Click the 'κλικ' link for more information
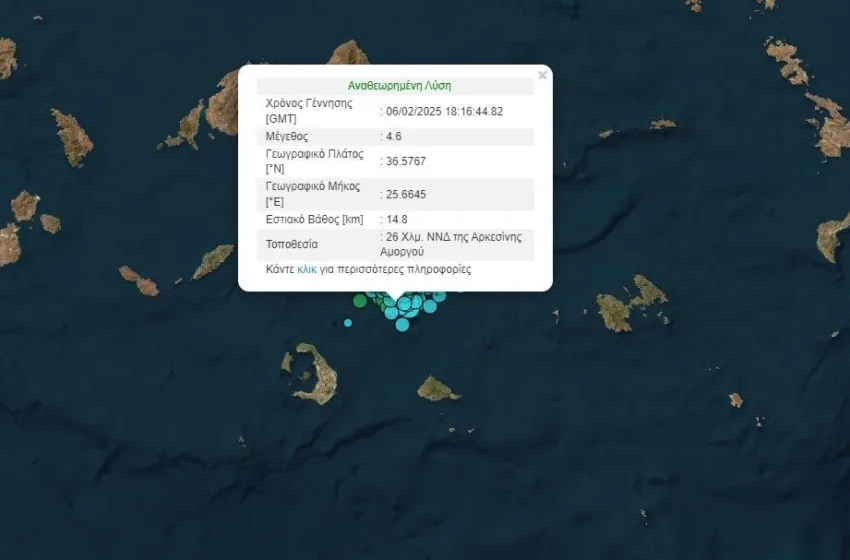 (307, 270)
